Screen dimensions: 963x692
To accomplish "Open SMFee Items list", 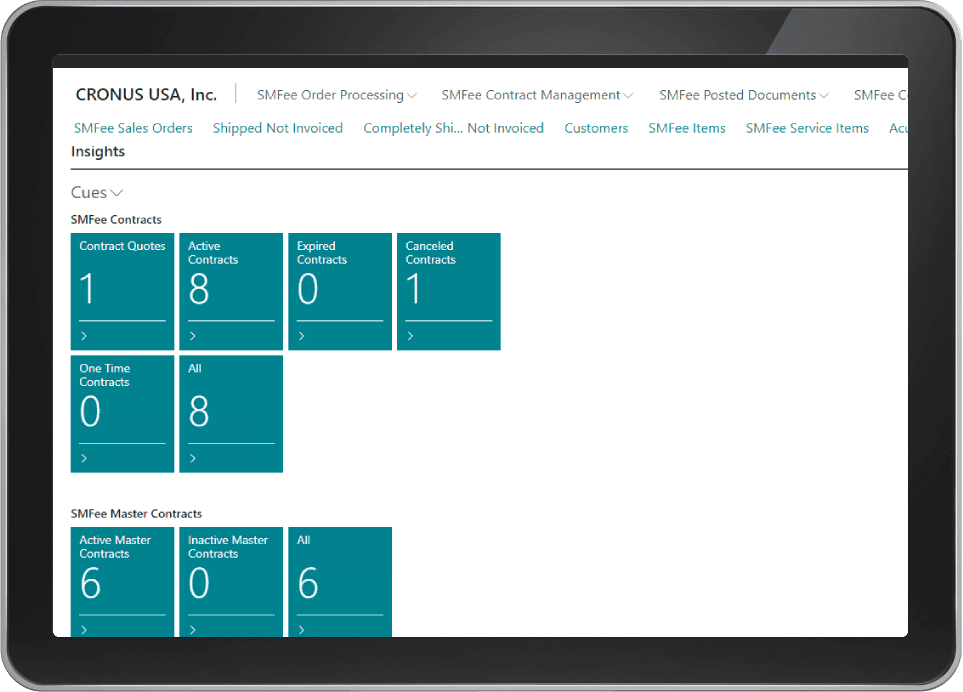I will (687, 128).
